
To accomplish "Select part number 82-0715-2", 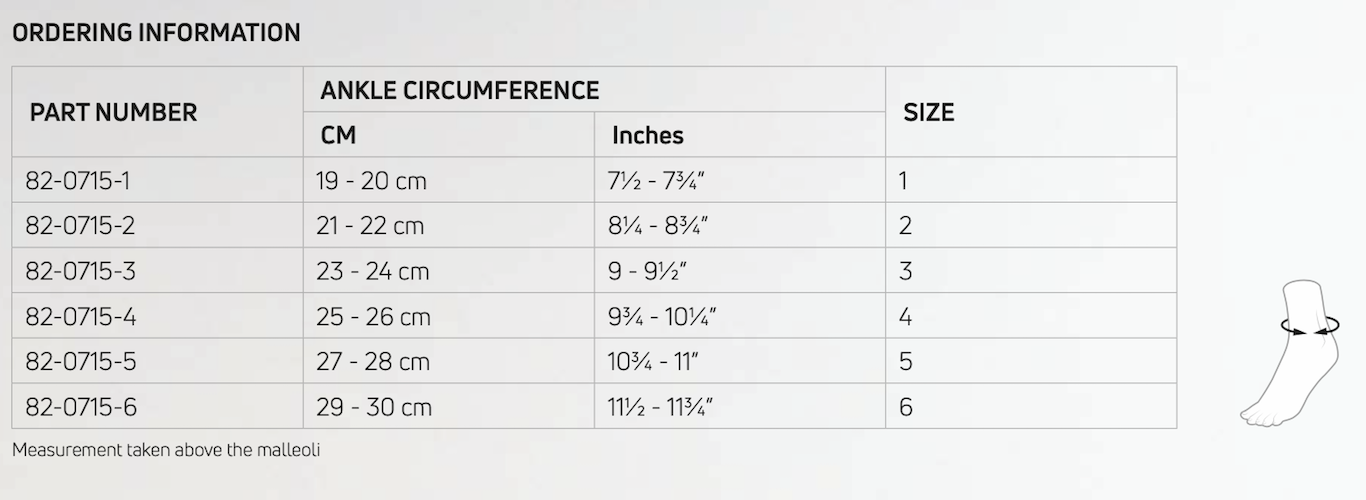I will (x=80, y=226).
